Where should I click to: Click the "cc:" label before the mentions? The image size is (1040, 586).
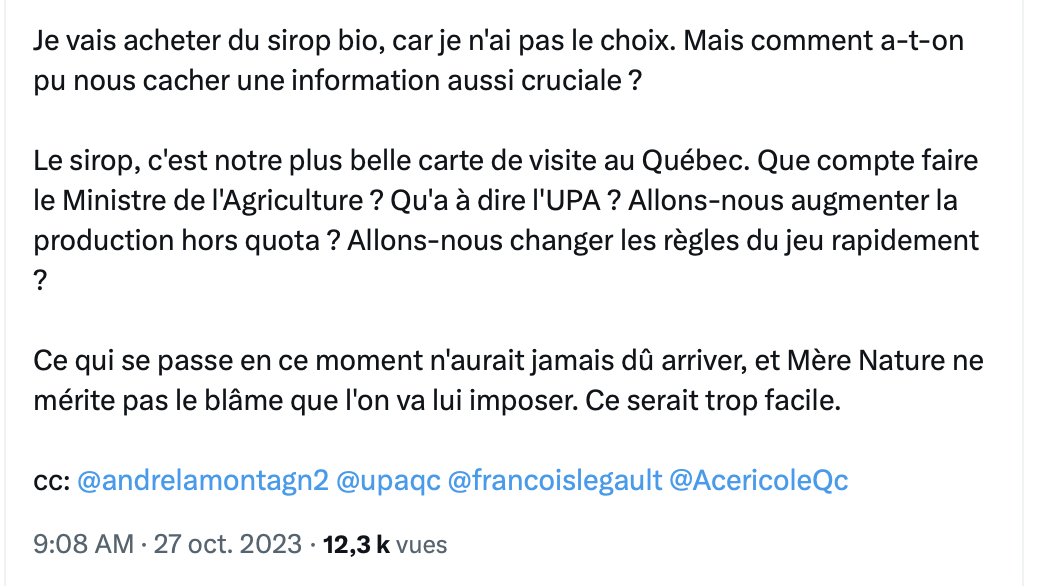(x=52, y=482)
